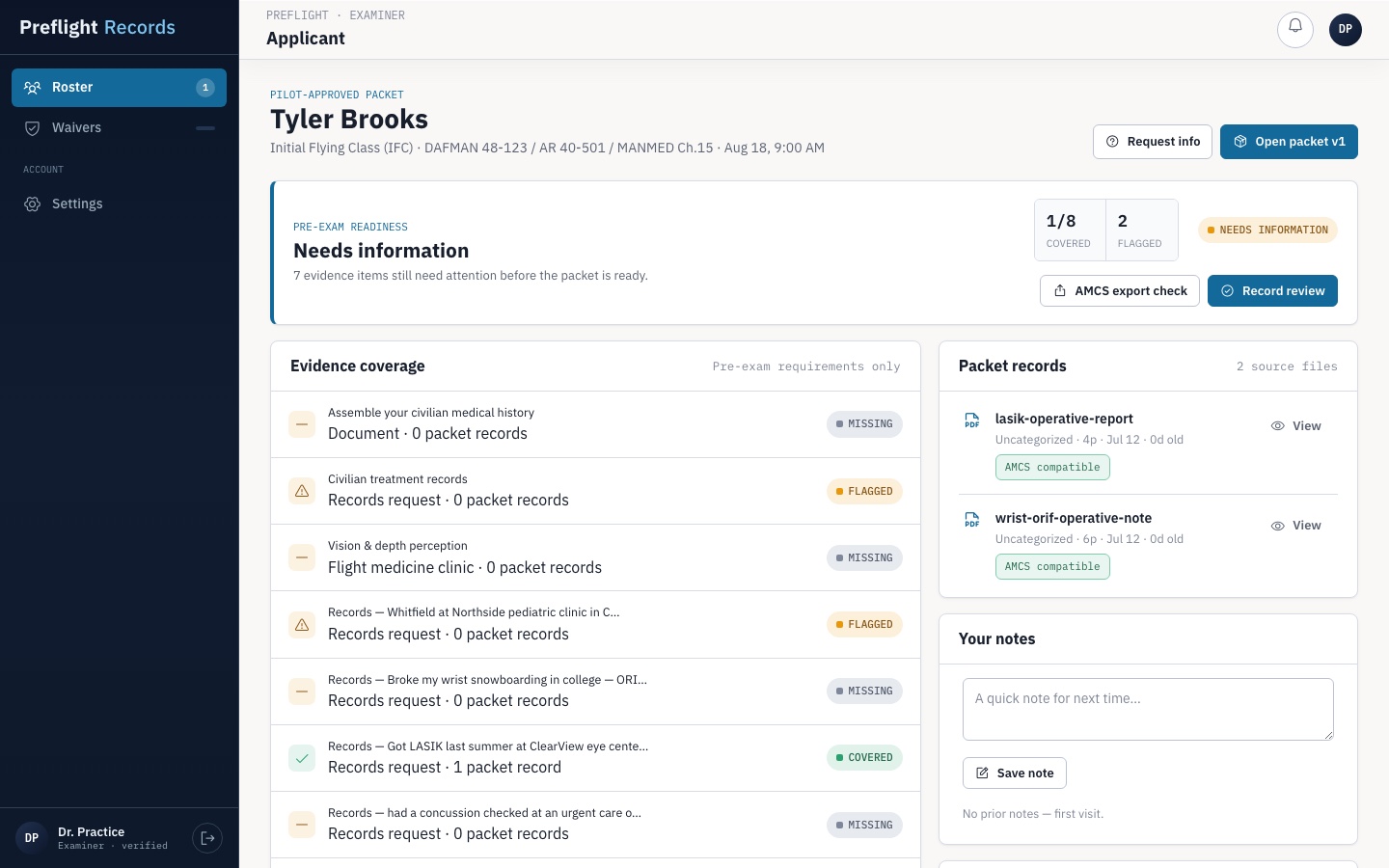Click the Roster count badge
Viewport: 1389px width, 868px height.
pos(205,88)
